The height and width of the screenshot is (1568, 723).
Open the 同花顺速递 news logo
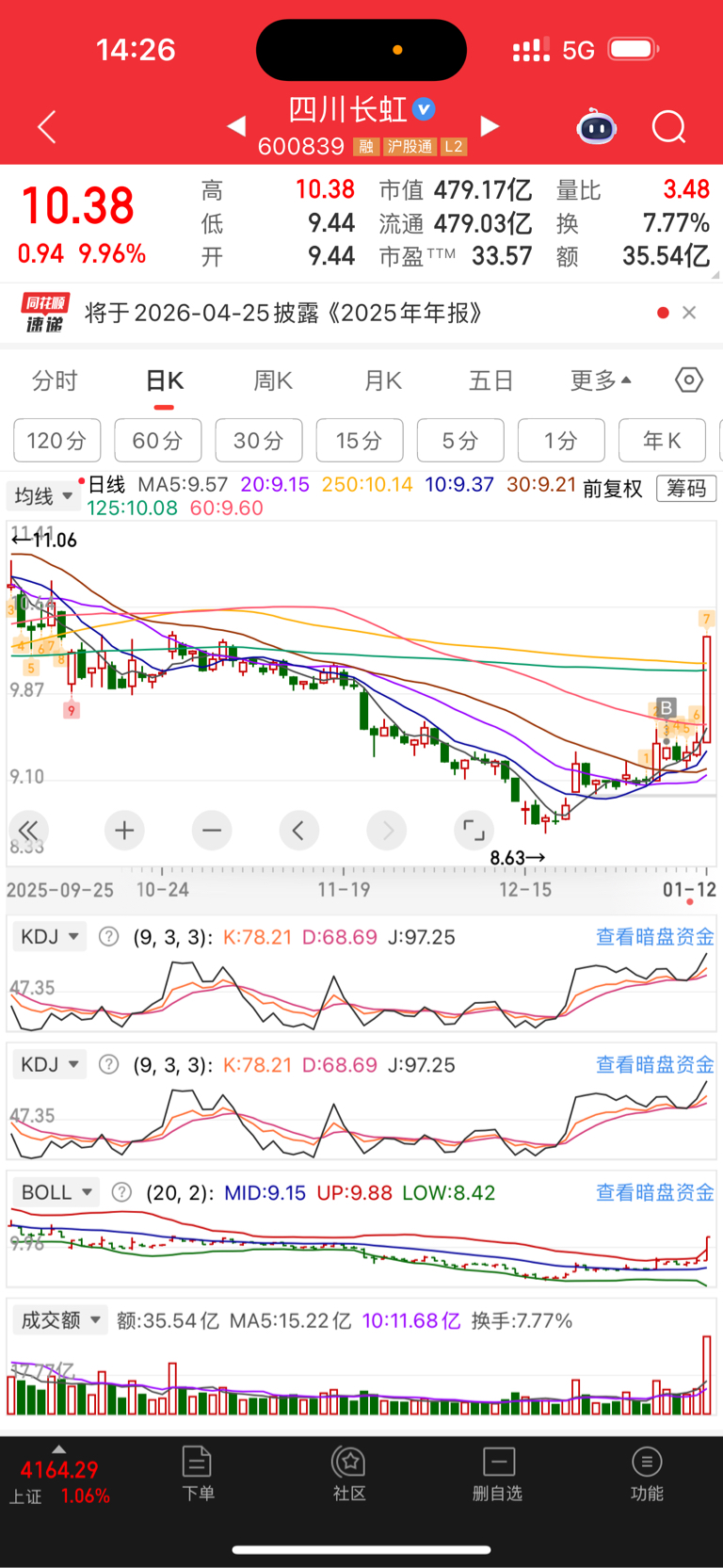(45, 313)
